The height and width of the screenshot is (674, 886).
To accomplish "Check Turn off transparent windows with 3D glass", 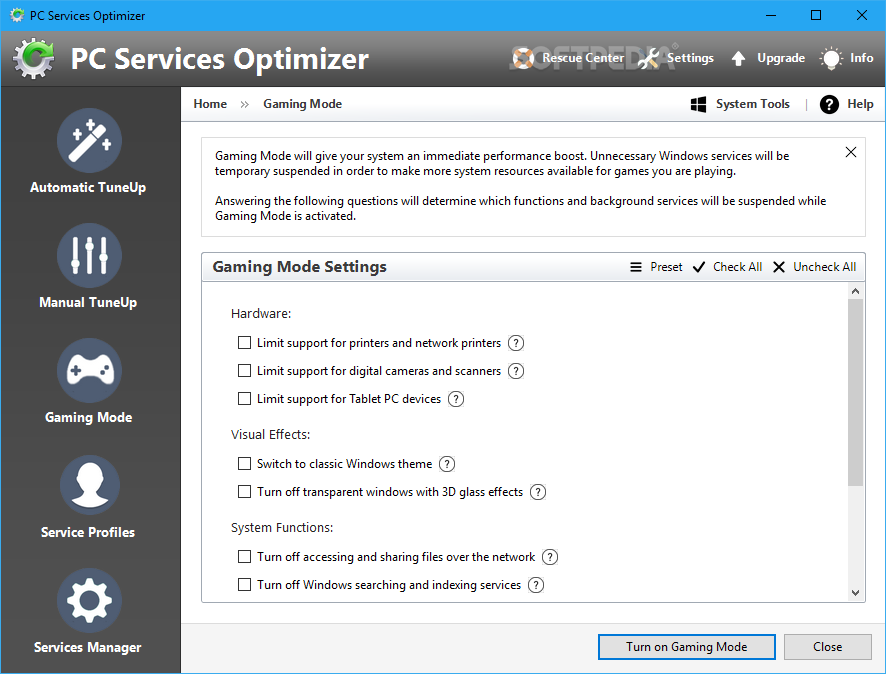I will pos(244,492).
